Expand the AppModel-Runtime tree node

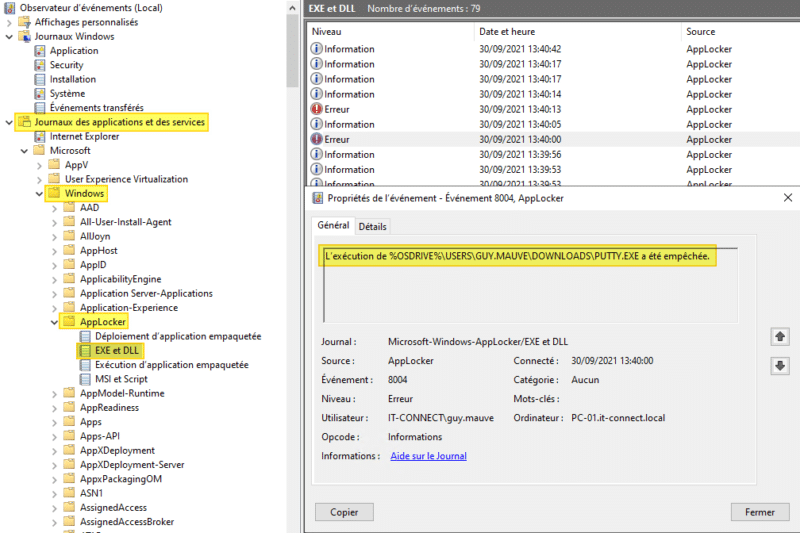(54, 394)
